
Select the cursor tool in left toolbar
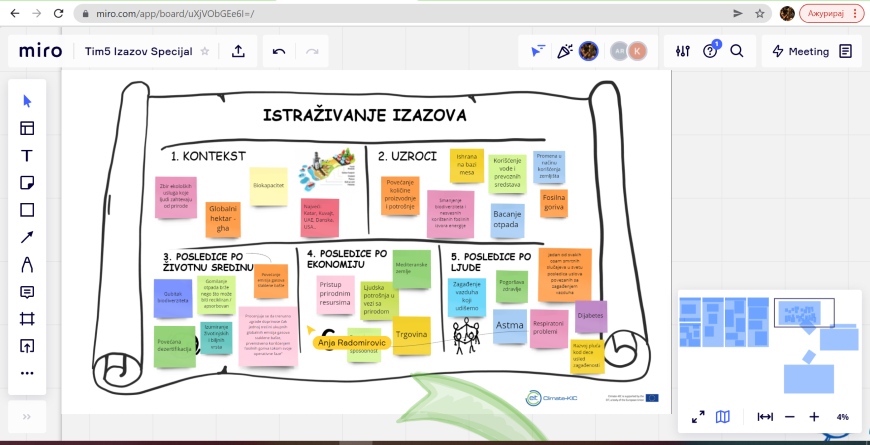point(27,100)
